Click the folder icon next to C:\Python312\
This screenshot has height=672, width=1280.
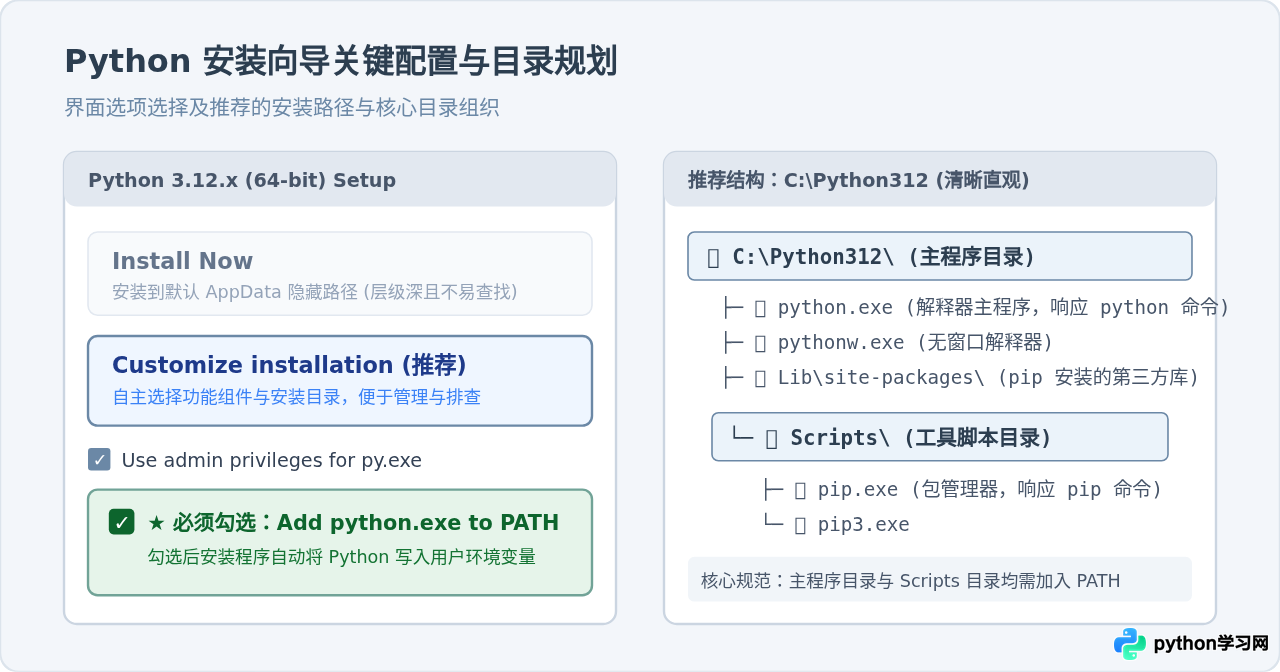pyautogui.click(x=713, y=257)
